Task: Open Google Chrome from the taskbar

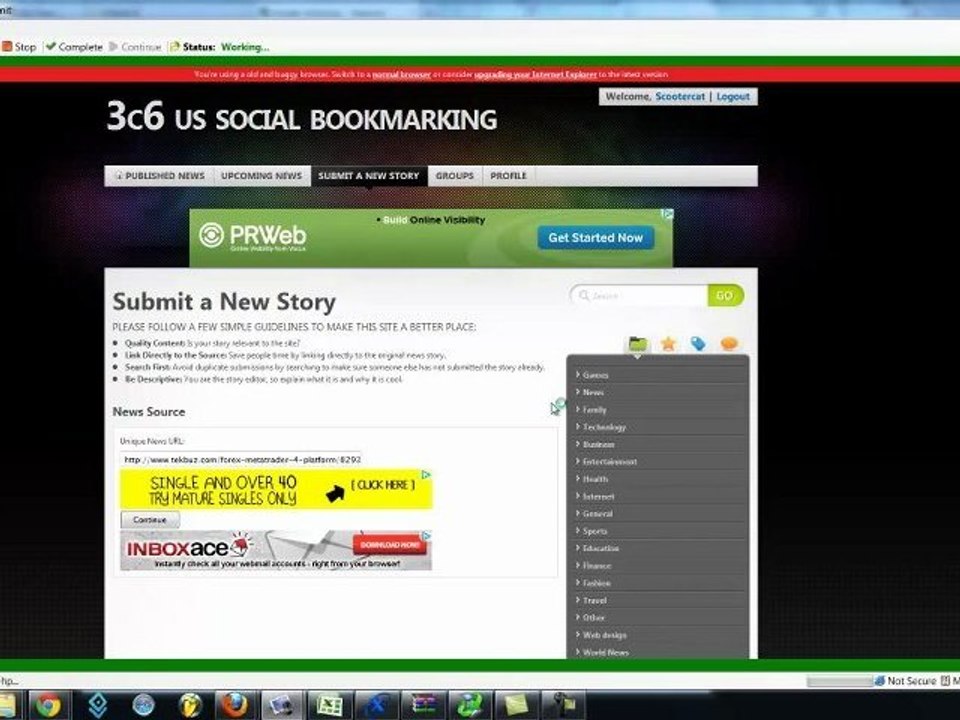Action: coord(48,705)
